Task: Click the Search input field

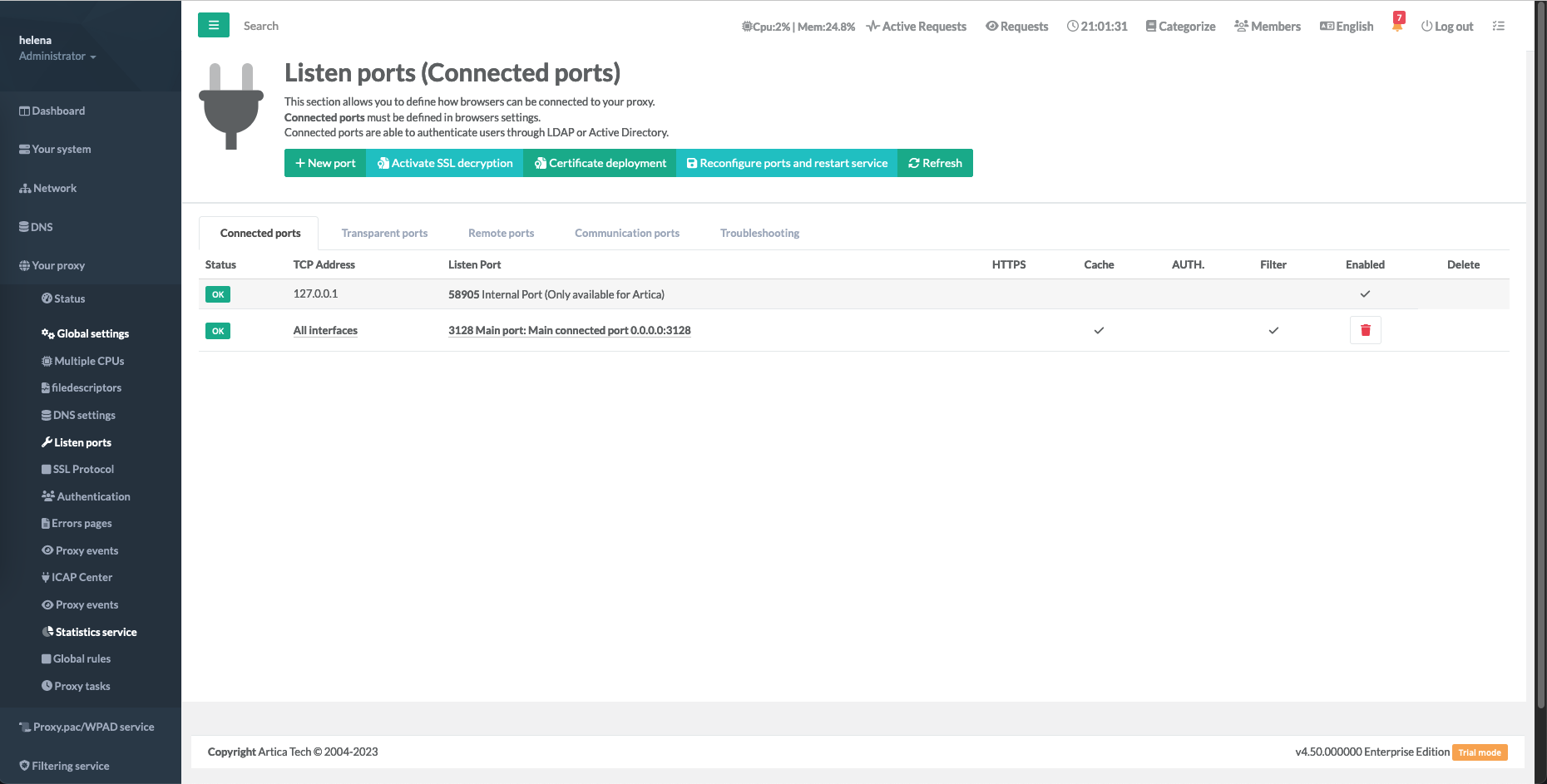Action: pos(261,27)
